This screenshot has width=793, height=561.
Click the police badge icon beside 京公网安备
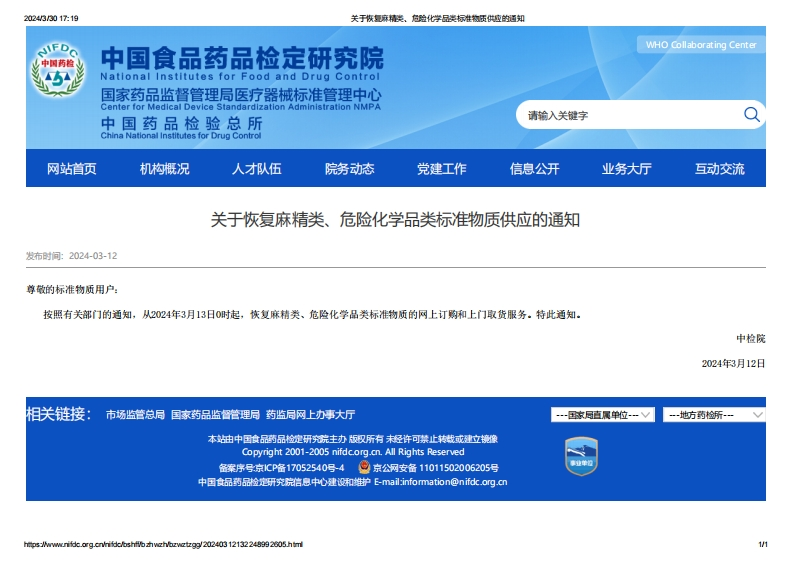[364, 467]
